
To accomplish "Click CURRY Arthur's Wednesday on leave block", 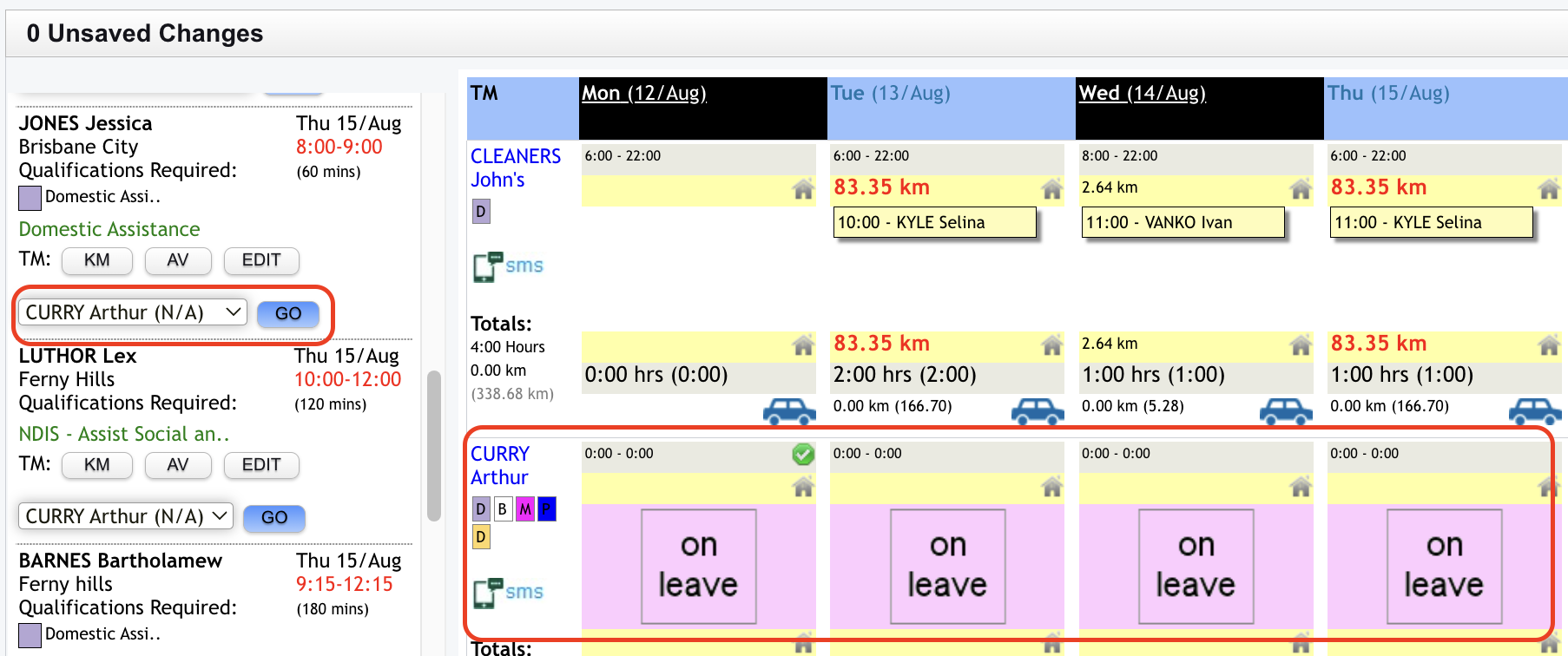I will point(1196,567).
